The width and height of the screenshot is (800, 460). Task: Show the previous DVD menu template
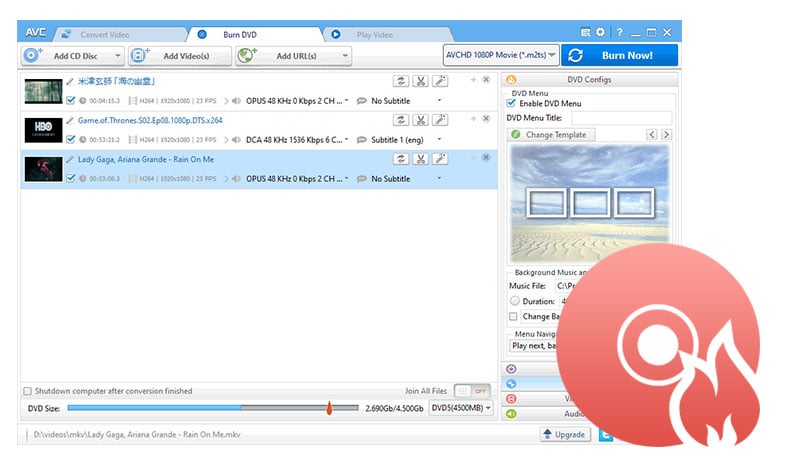(x=652, y=135)
